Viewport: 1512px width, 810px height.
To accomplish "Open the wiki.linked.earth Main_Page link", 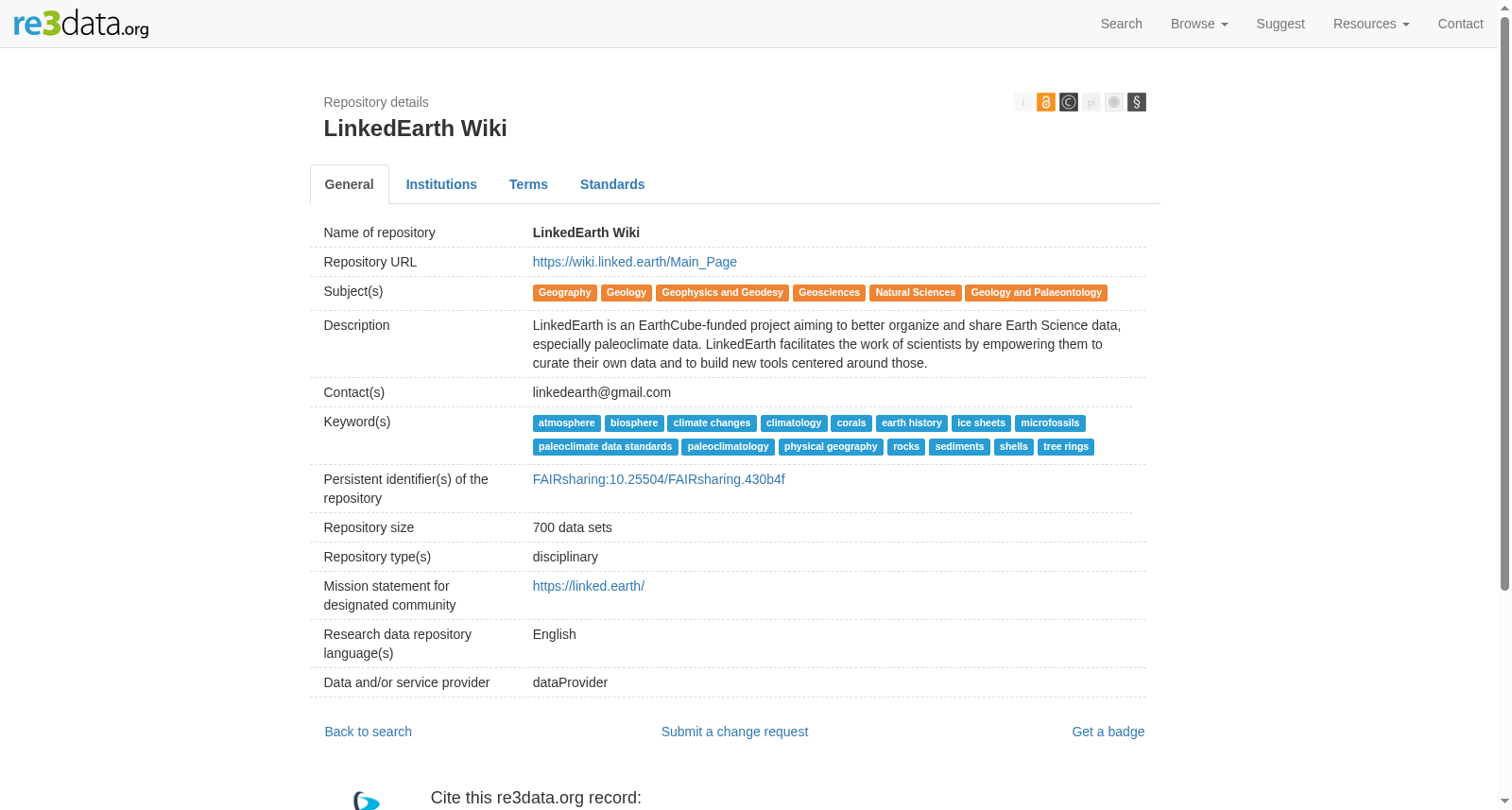I will click(635, 262).
